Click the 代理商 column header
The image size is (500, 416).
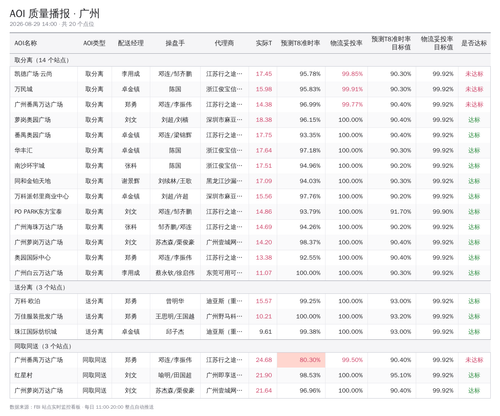[224, 43]
